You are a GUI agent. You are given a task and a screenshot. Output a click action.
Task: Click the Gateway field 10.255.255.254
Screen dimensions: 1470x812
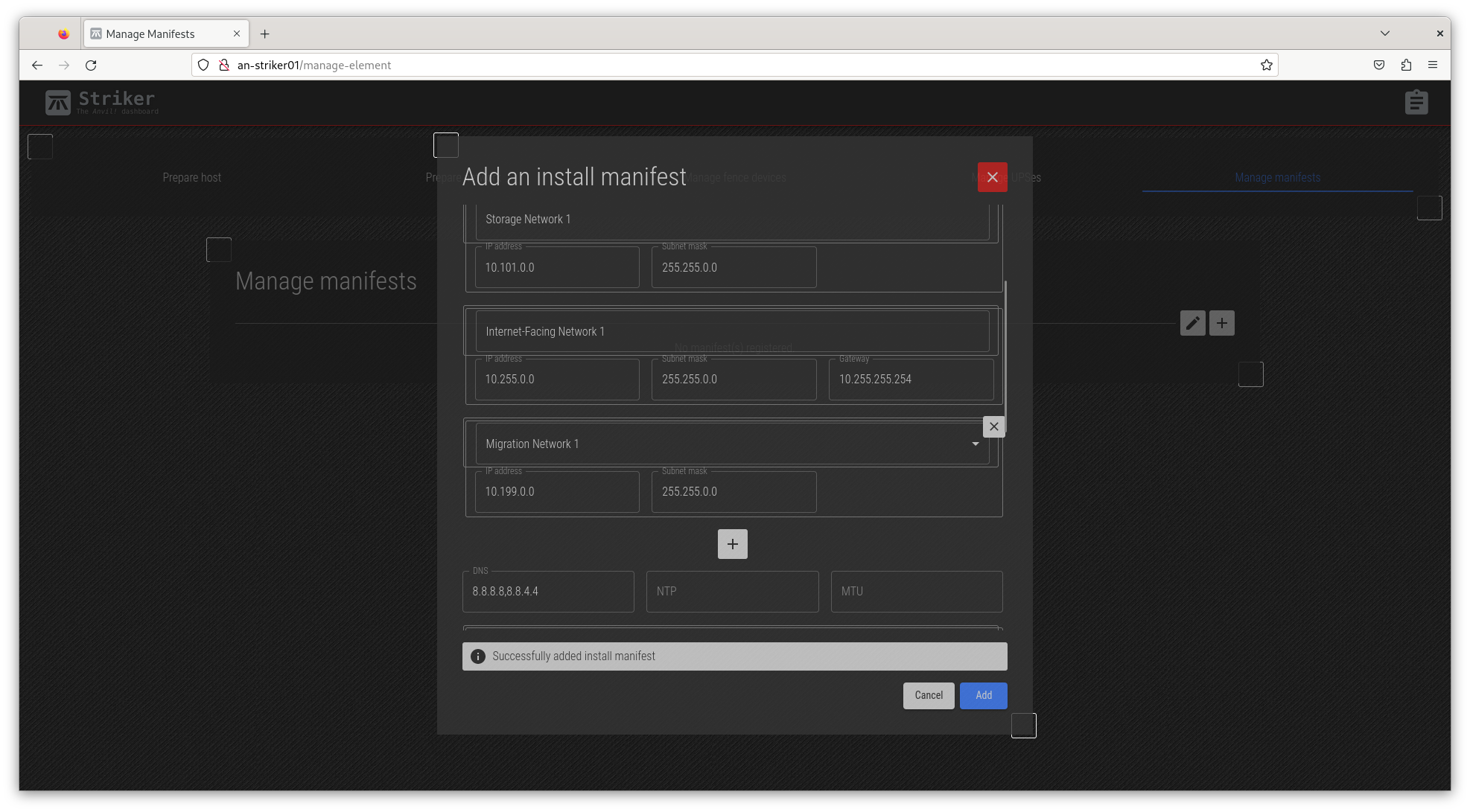(910, 380)
